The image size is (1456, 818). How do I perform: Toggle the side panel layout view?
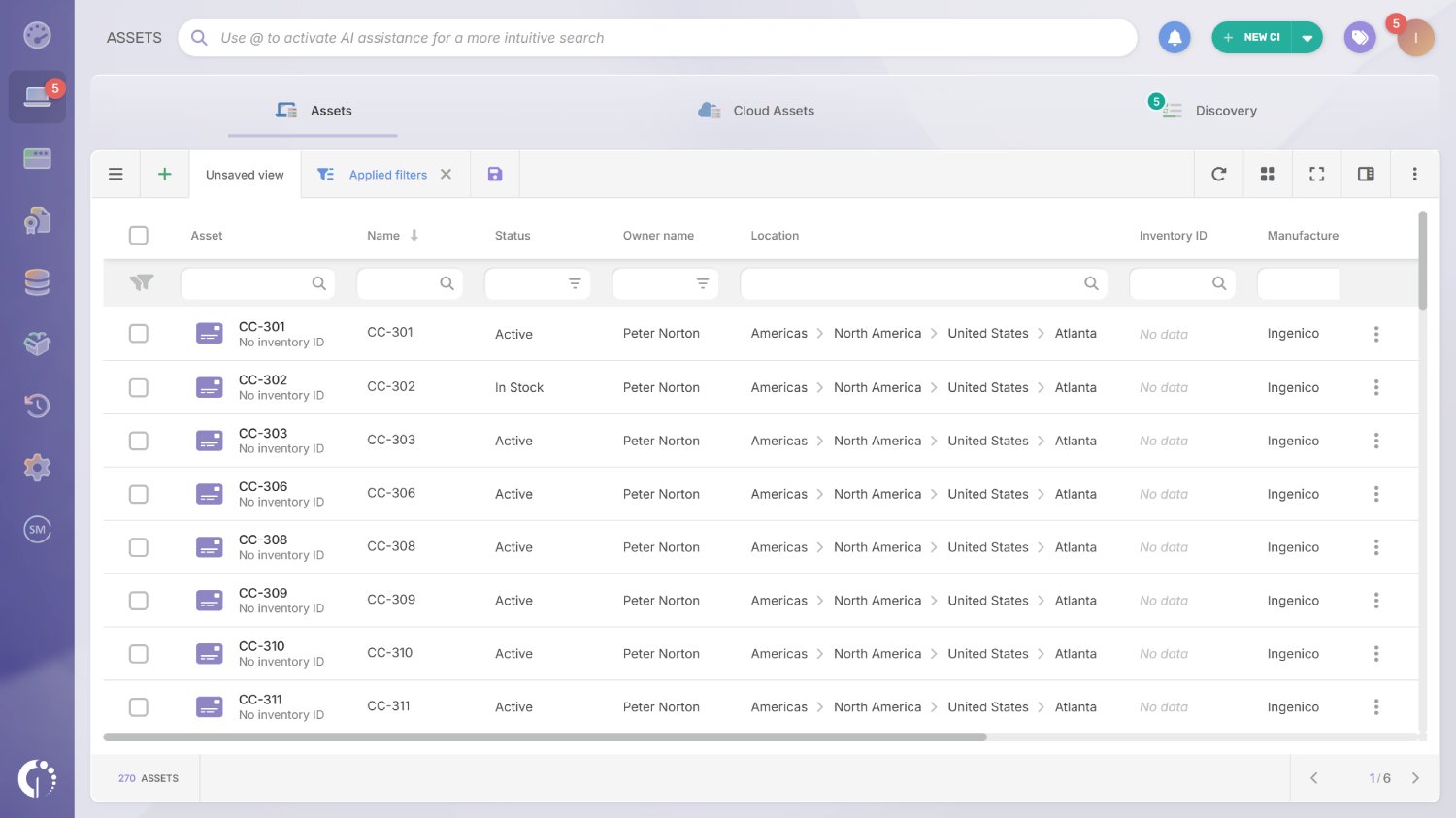1366,174
